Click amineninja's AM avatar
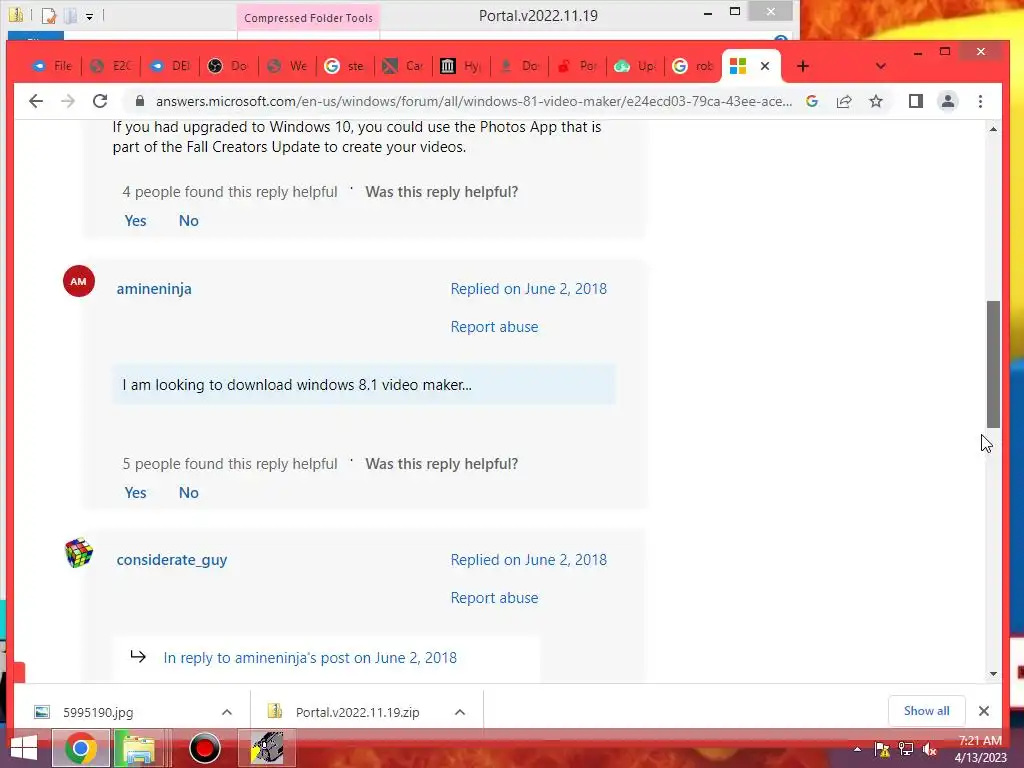The image size is (1024, 768). tap(79, 281)
